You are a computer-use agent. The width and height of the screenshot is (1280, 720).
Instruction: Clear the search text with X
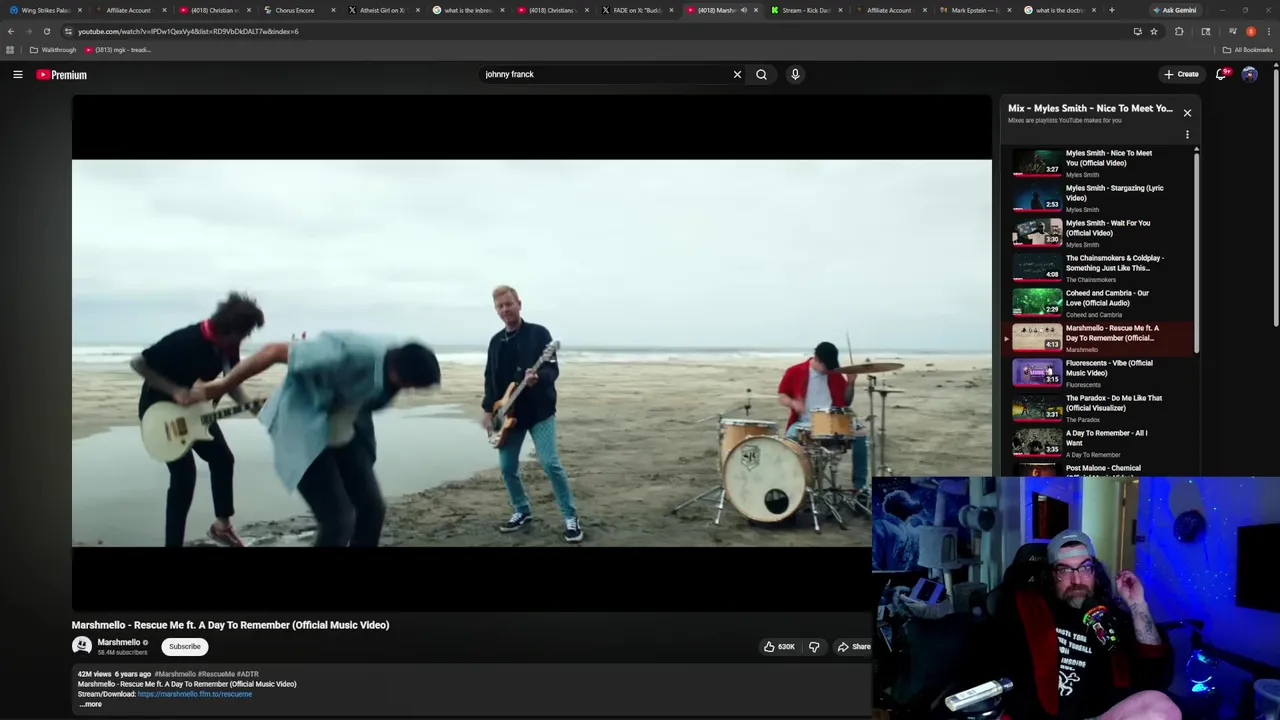[x=737, y=74]
